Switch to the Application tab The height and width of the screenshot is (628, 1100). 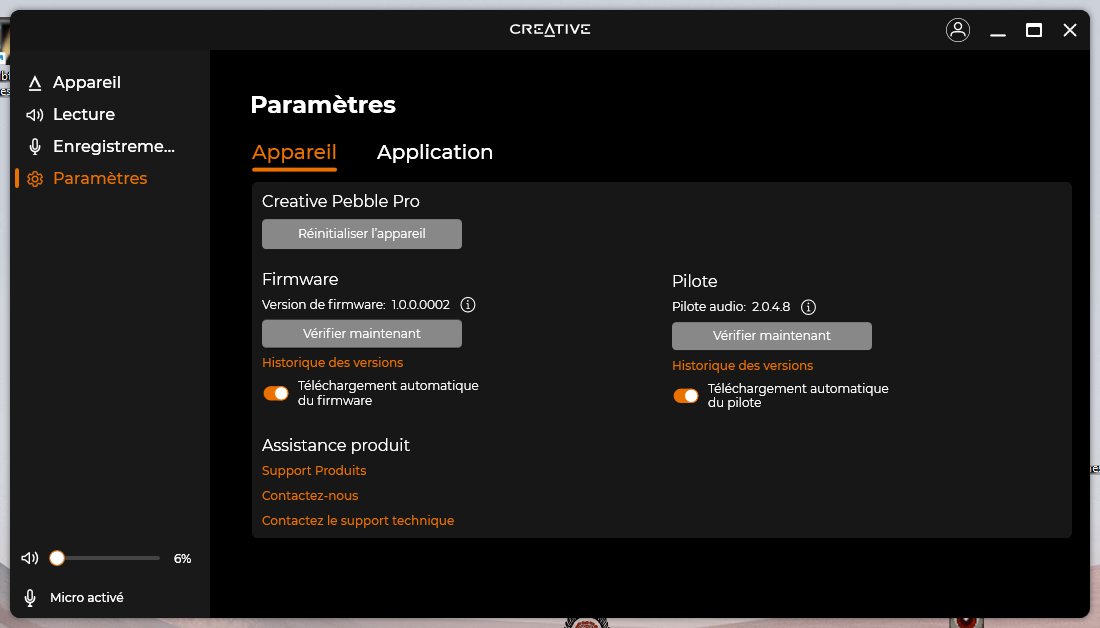coord(434,152)
